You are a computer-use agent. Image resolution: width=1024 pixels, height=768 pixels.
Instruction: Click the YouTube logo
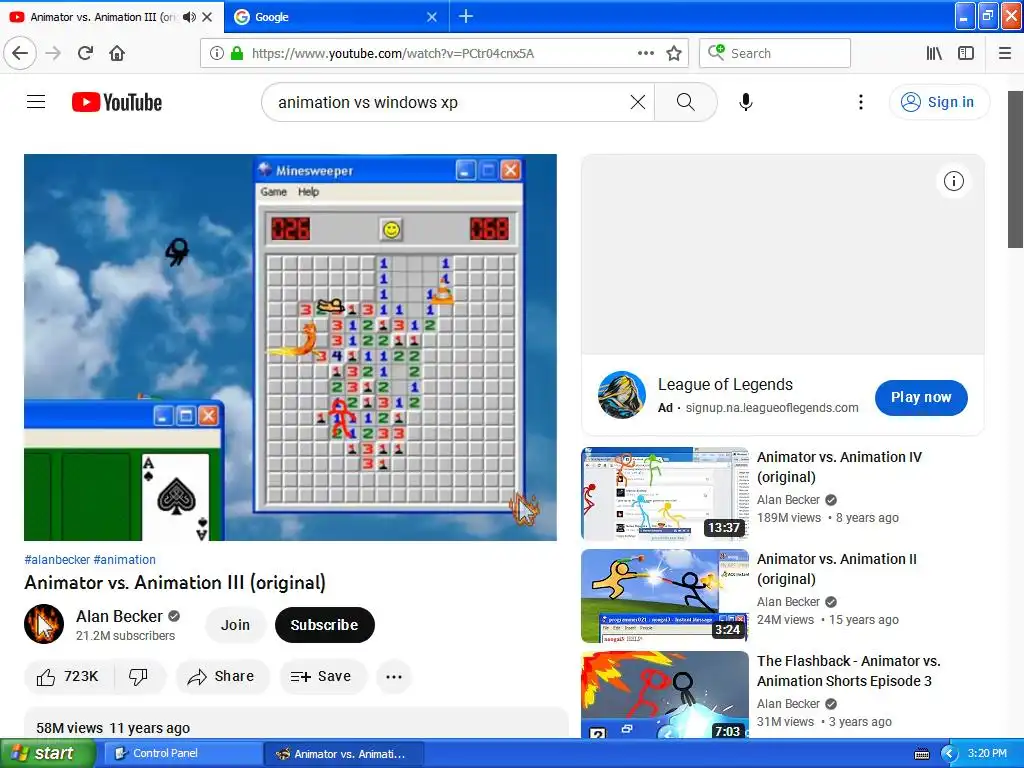(x=117, y=102)
